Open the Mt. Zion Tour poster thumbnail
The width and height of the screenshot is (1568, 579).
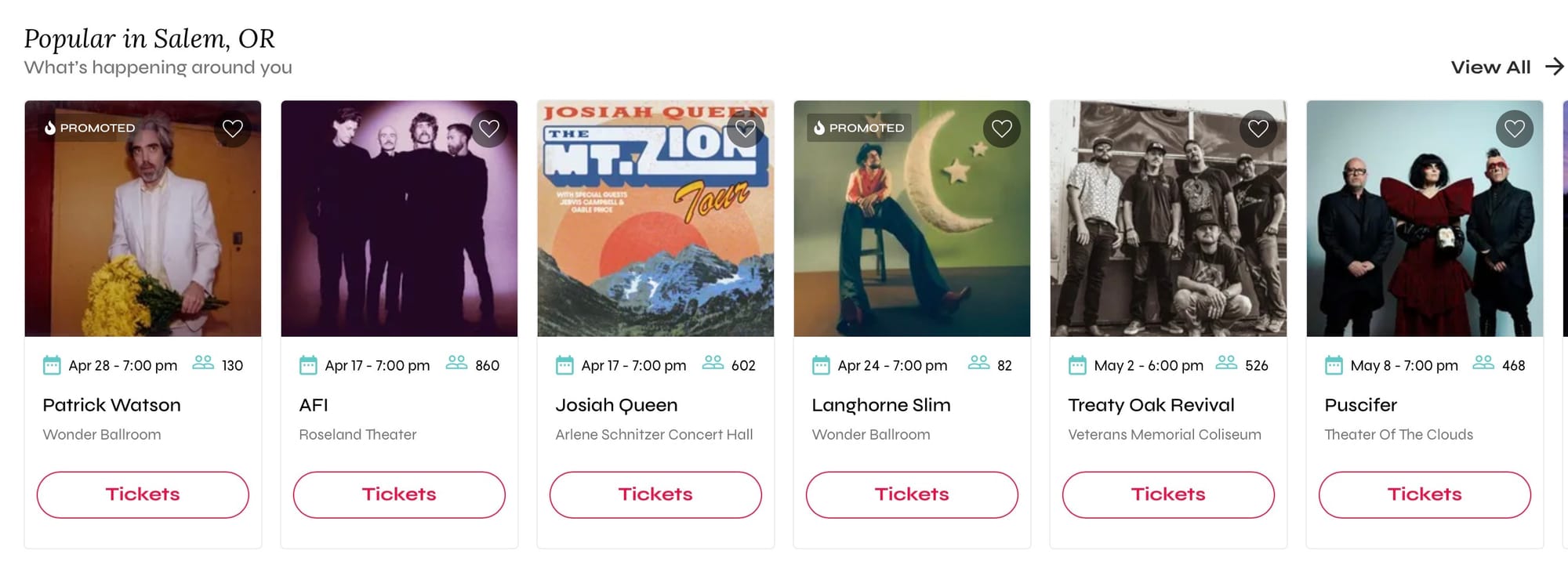(x=655, y=218)
